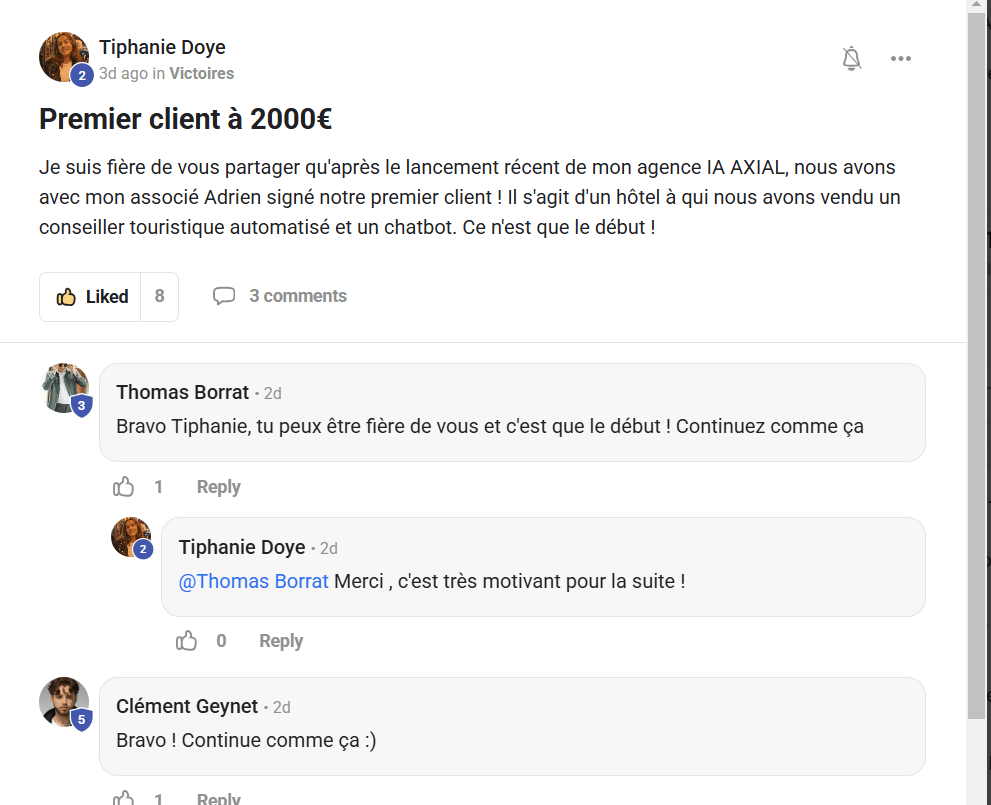991x805 pixels.
Task: Like Thomas Borrat's comment with thumbs-up
Action: (124, 487)
